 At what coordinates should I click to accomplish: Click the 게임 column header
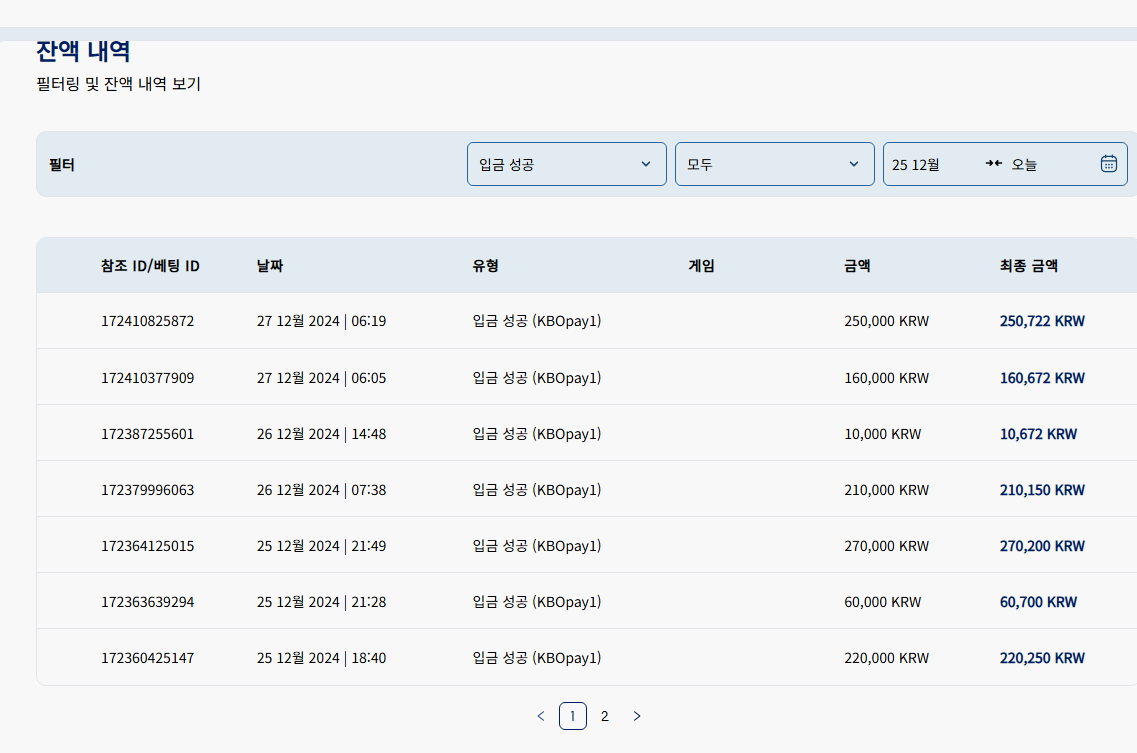pyautogui.click(x=701, y=266)
